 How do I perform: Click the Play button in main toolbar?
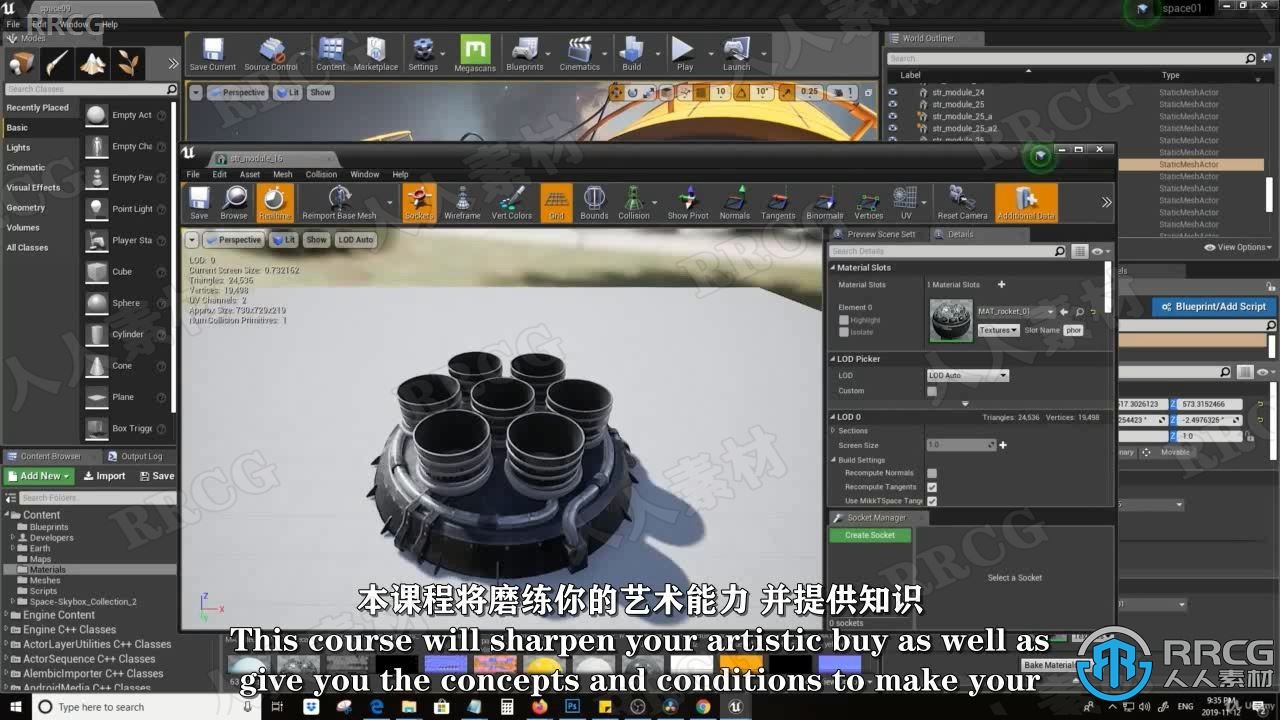(x=684, y=54)
